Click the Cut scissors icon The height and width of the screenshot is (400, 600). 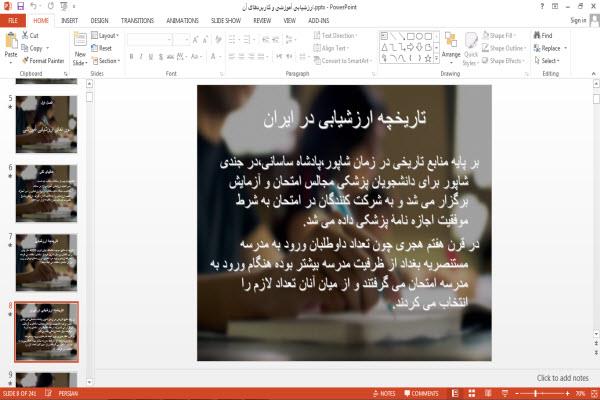[x=25, y=35]
